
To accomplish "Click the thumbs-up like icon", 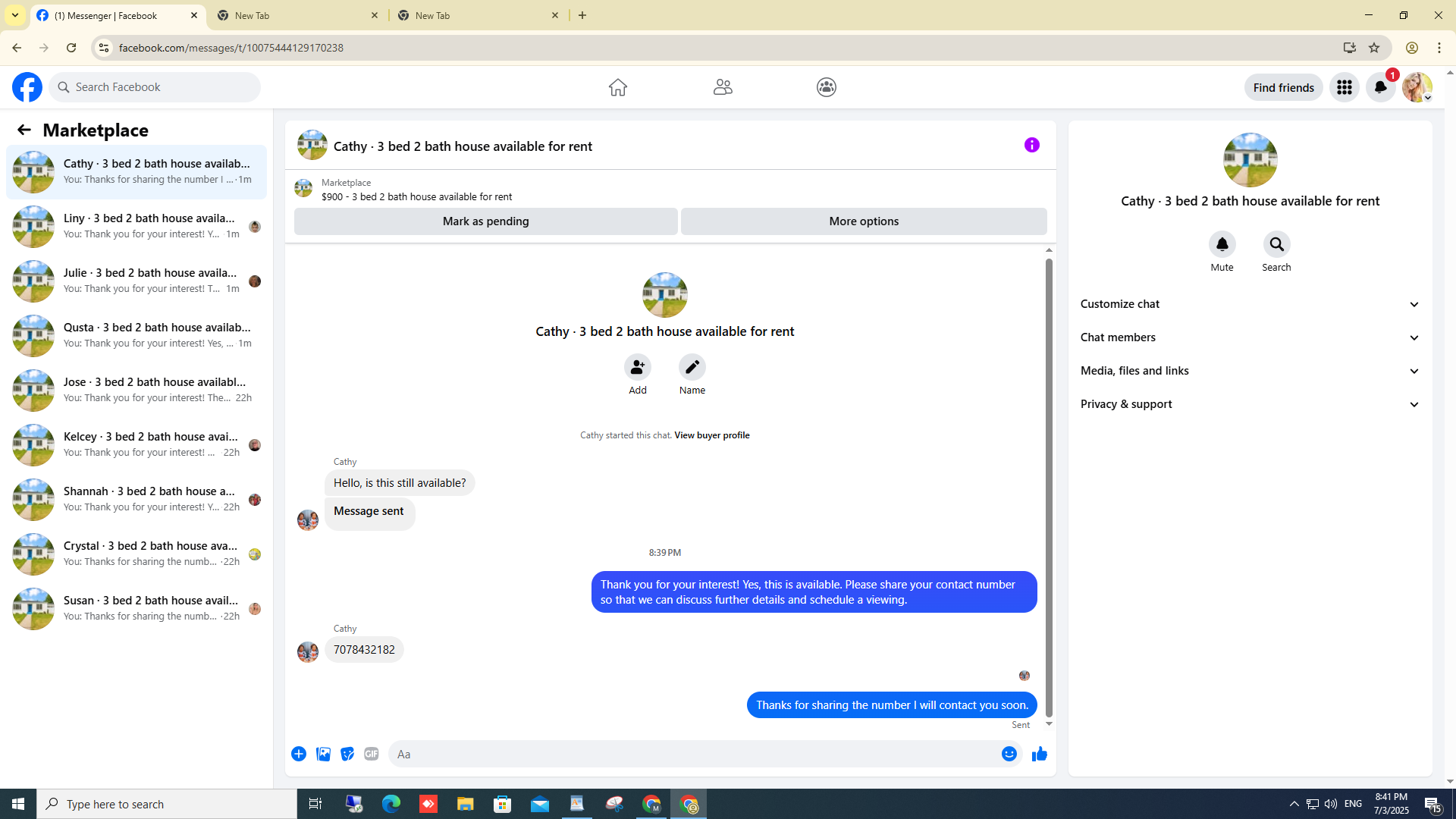I will (1039, 754).
